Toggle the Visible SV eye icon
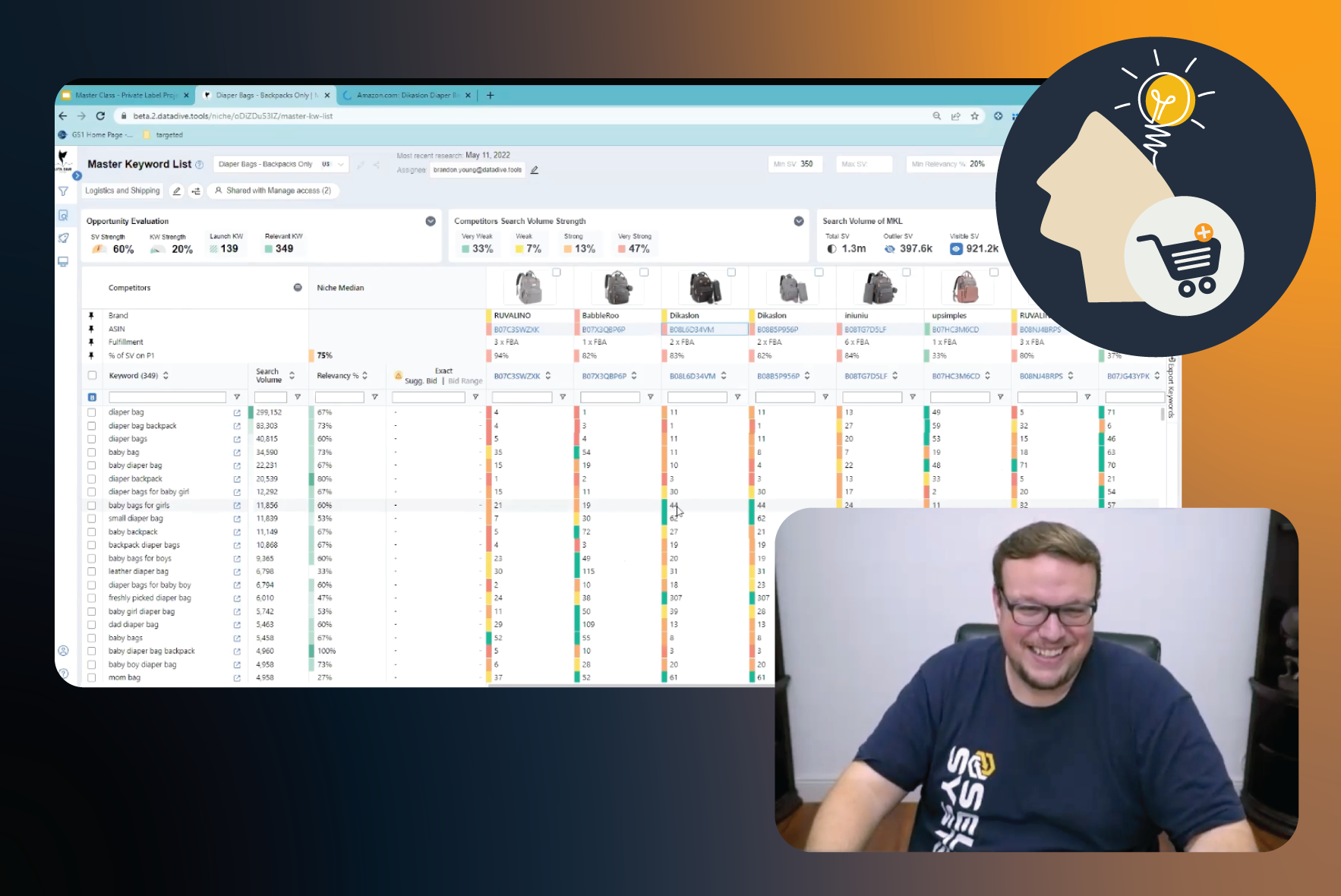The image size is (1341, 896). click(956, 249)
